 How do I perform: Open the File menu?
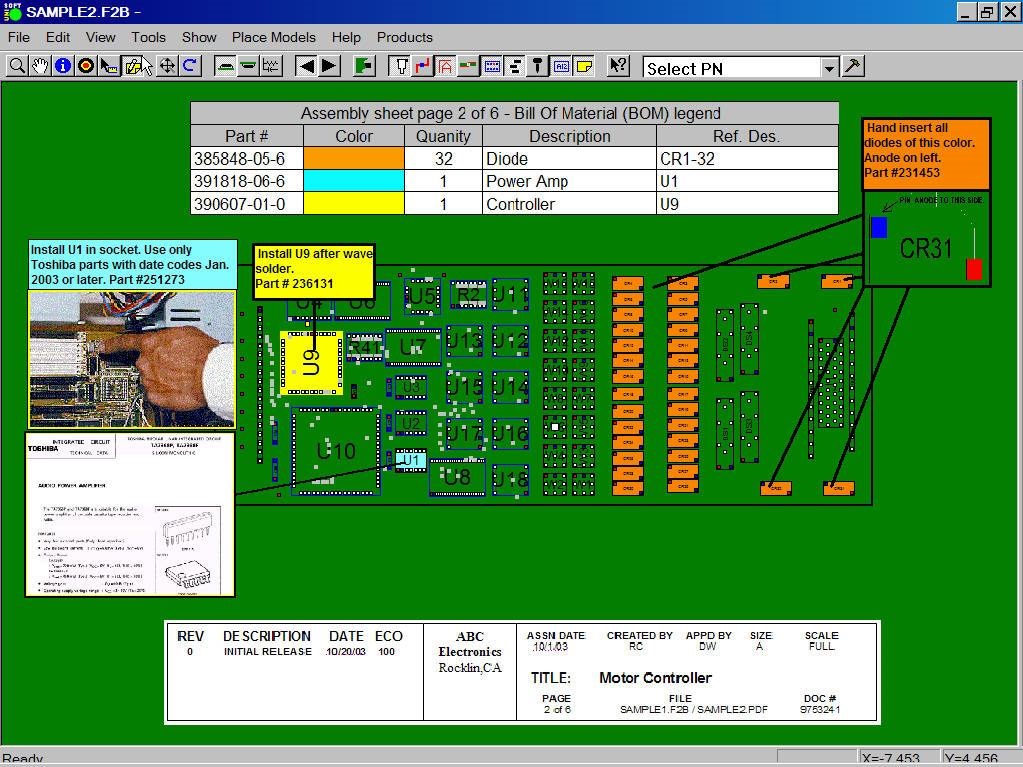click(19, 37)
